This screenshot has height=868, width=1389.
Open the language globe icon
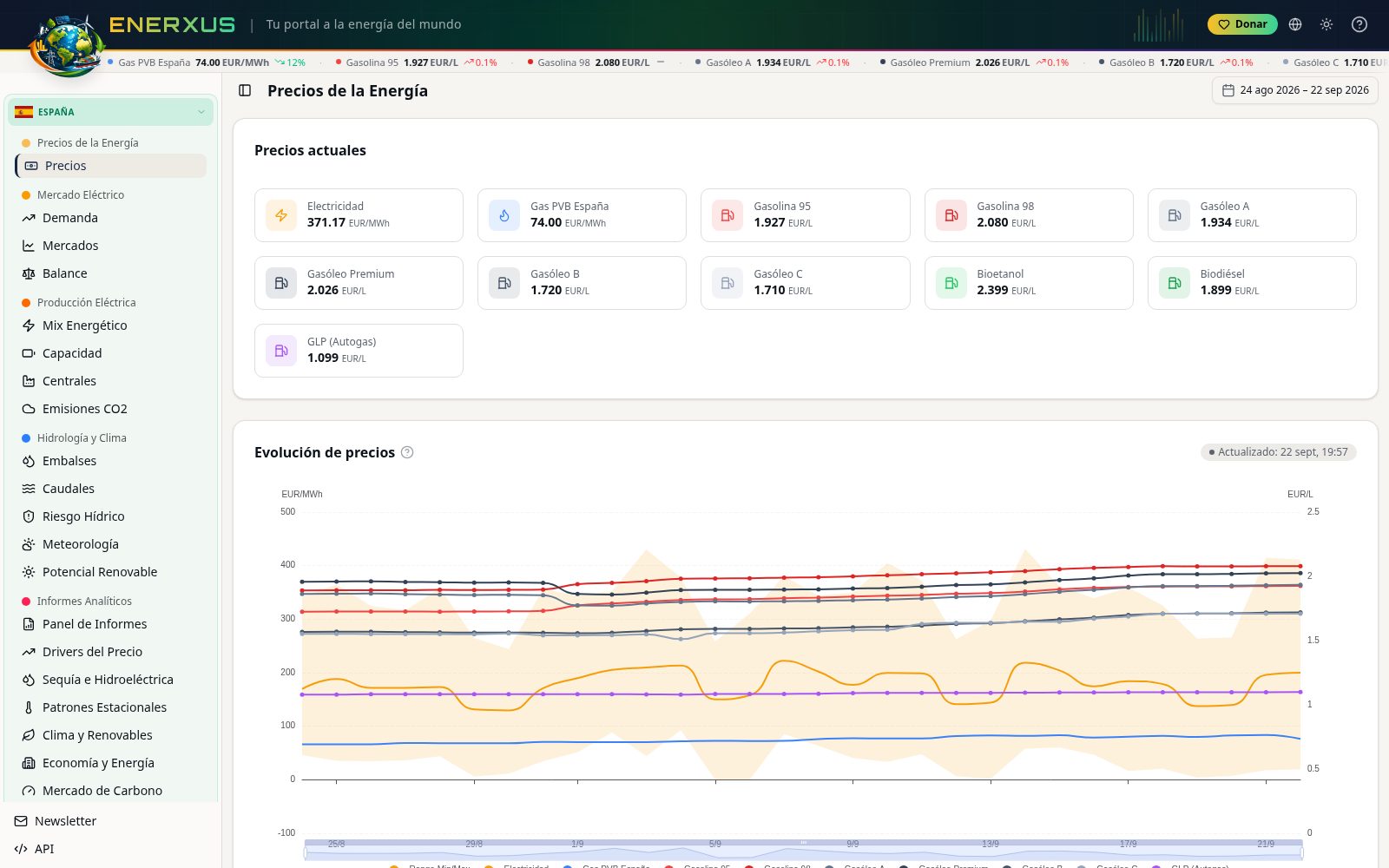(x=1295, y=24)
